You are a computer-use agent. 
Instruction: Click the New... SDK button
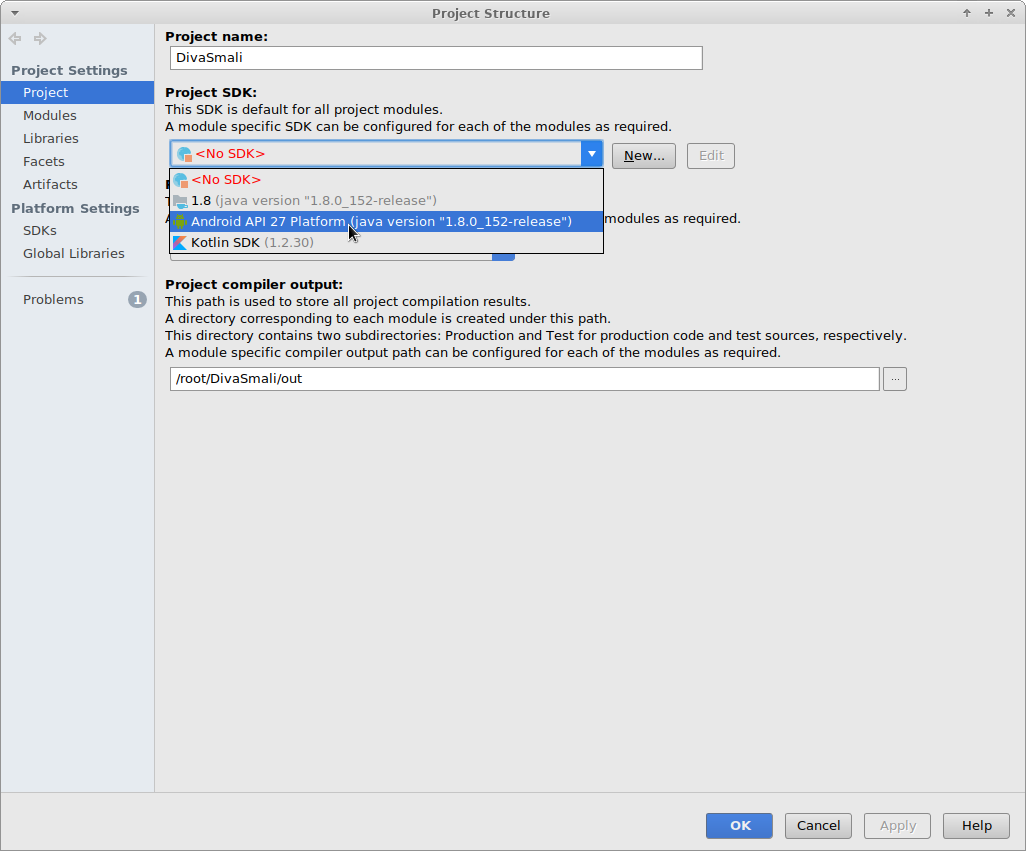pyautogui.click(x=644, y=156)
